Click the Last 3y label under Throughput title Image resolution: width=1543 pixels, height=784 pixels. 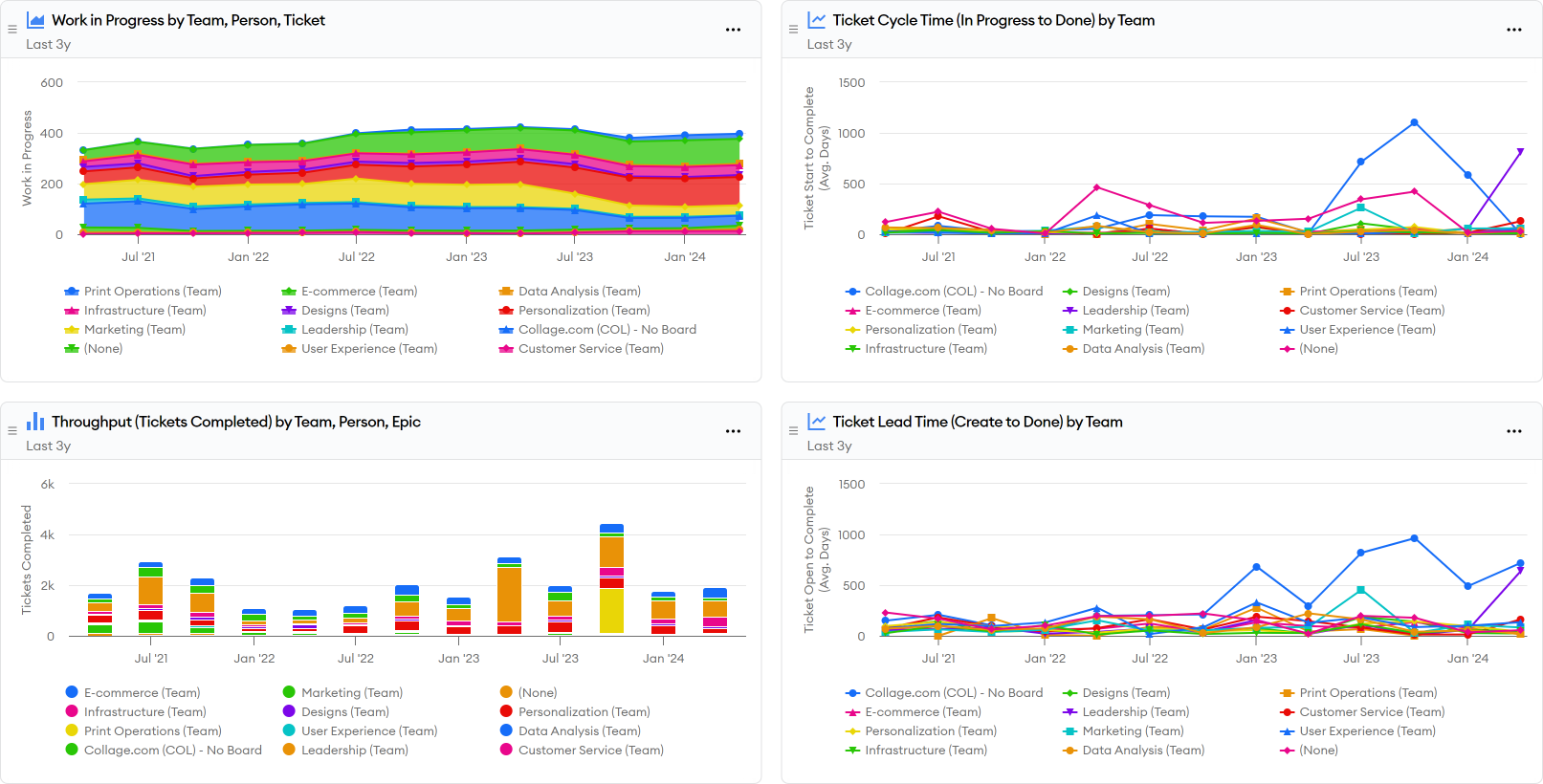(49, 446)
